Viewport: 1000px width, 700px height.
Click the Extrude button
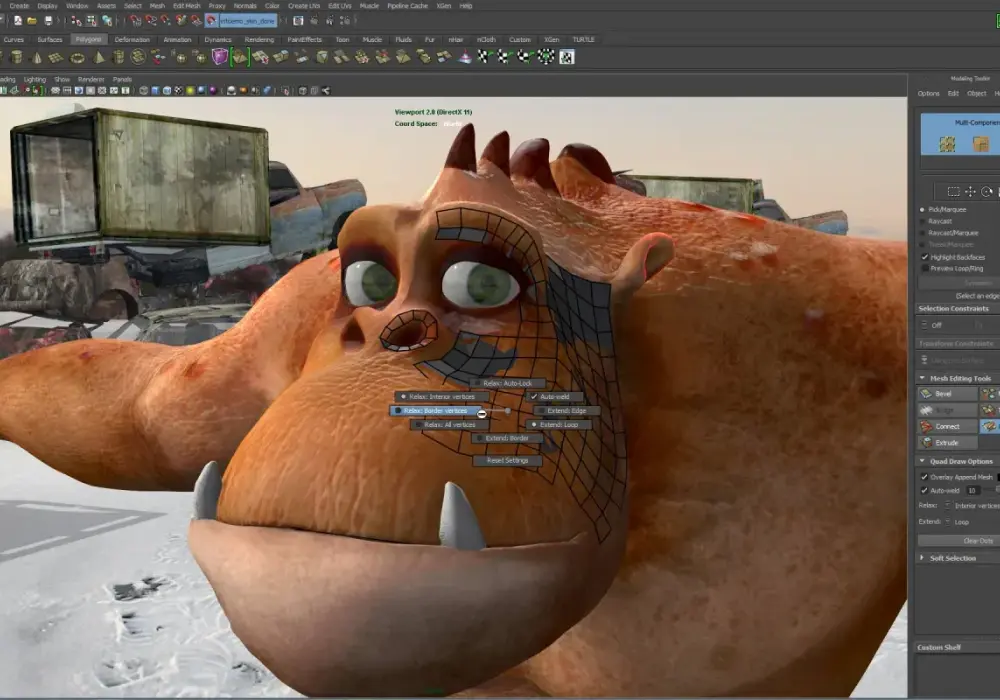948,442
